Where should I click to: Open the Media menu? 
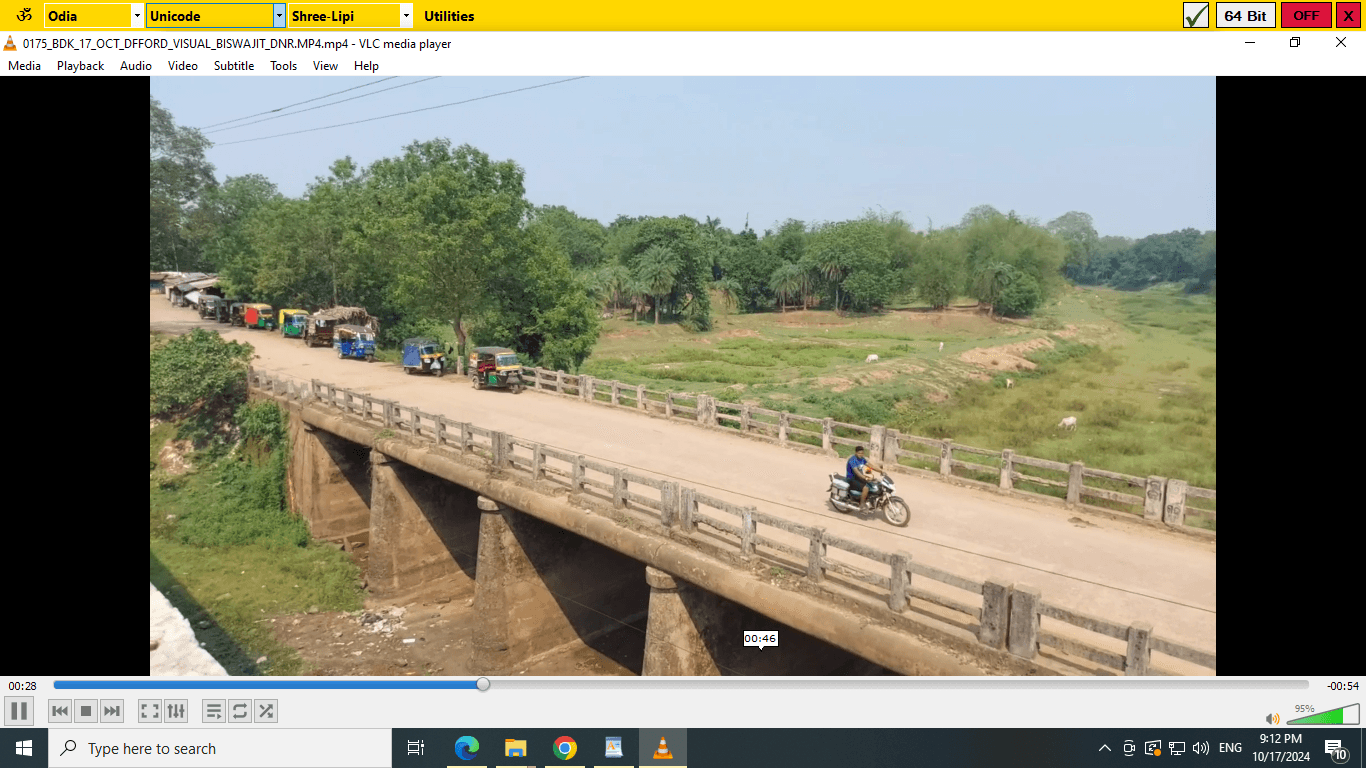click(24, 66)
